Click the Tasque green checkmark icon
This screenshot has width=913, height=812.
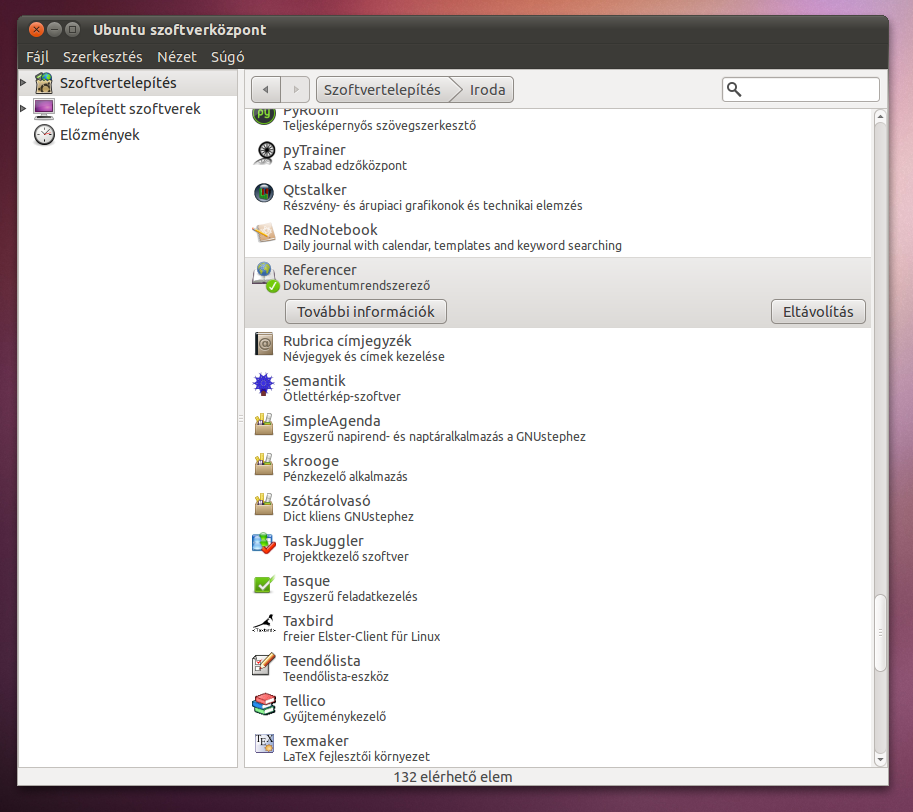(264, 584)
